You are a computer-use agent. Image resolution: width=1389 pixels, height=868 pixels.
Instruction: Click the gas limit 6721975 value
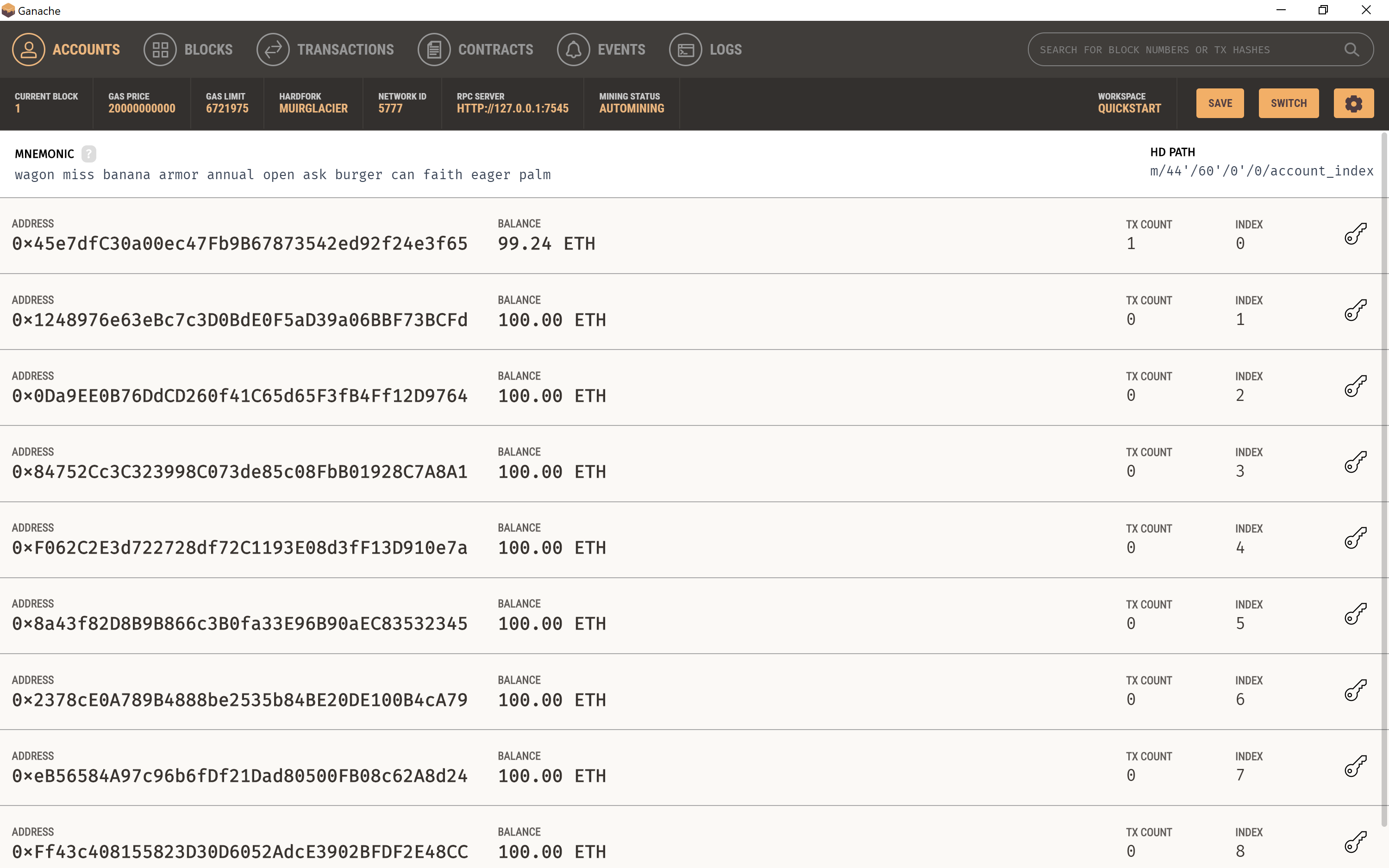pos(227,108)
